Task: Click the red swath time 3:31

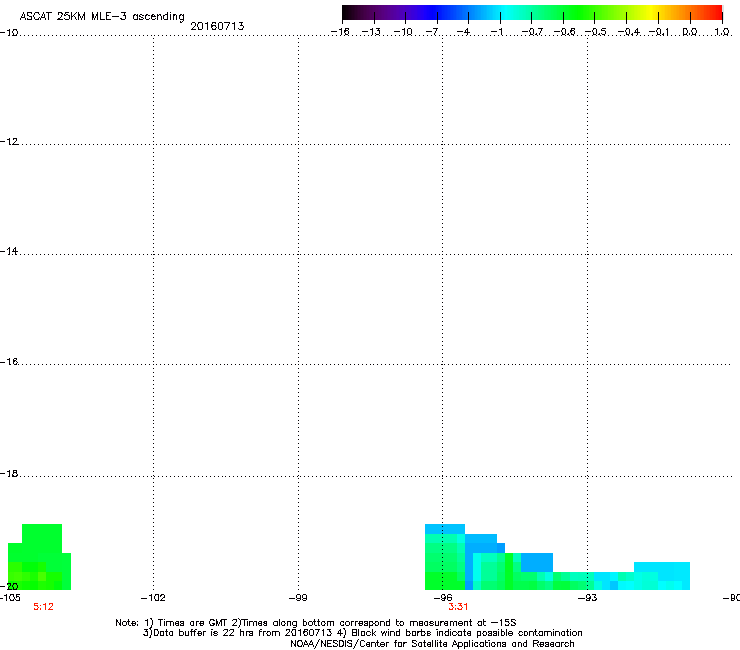Action: (458, 607)
